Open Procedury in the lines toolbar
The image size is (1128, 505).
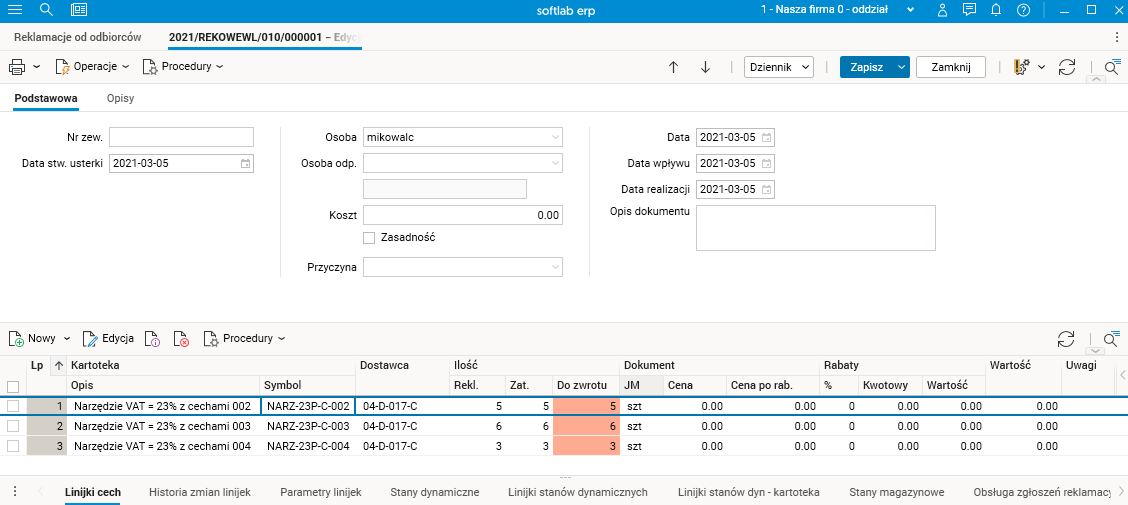click(x=244, y=339)
